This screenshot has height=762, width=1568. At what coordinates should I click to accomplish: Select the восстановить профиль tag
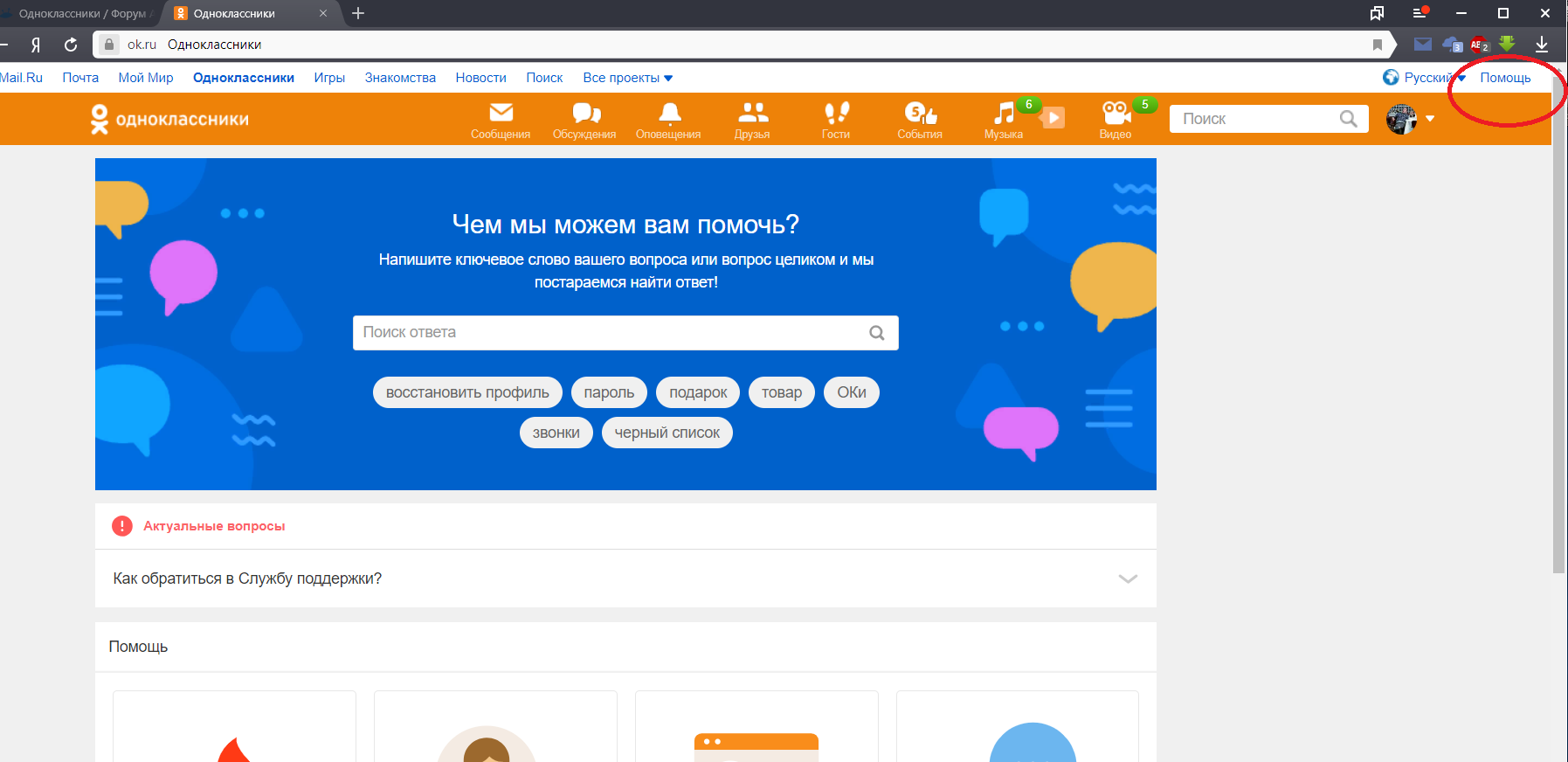pos(467,392)
